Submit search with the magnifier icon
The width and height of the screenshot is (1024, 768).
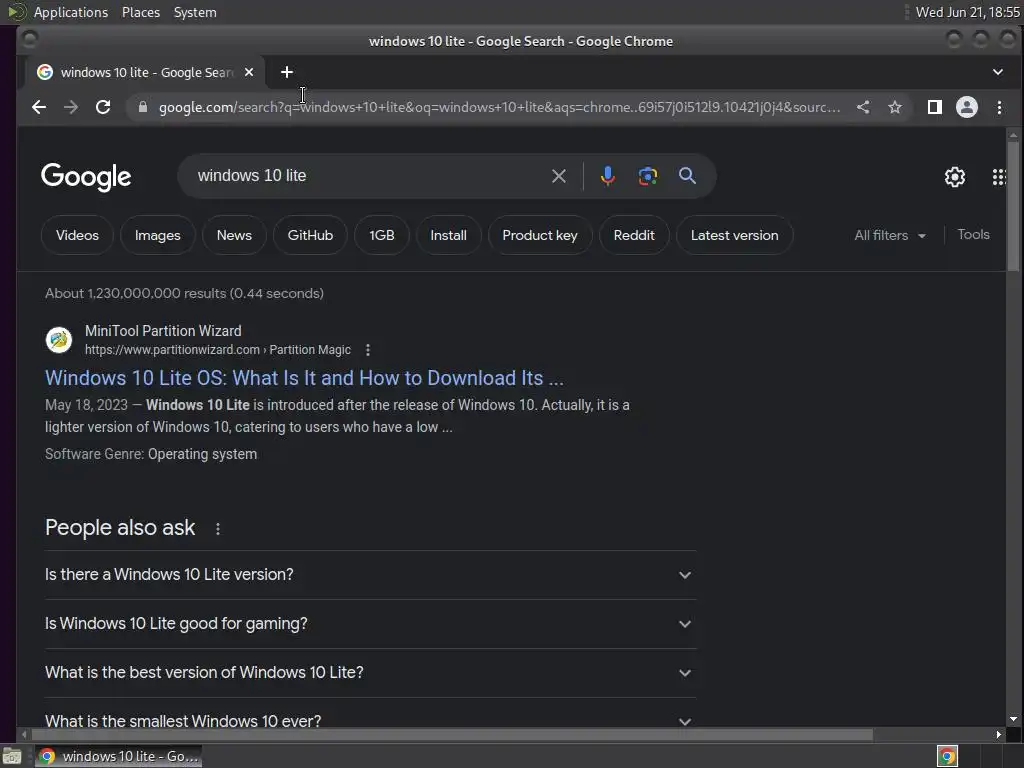coord(687,176)
